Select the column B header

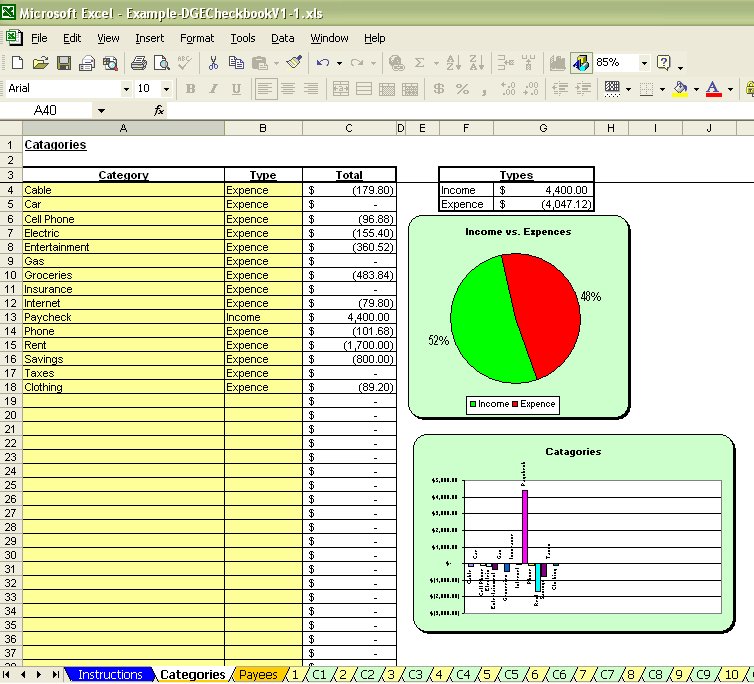pos(263,128)
